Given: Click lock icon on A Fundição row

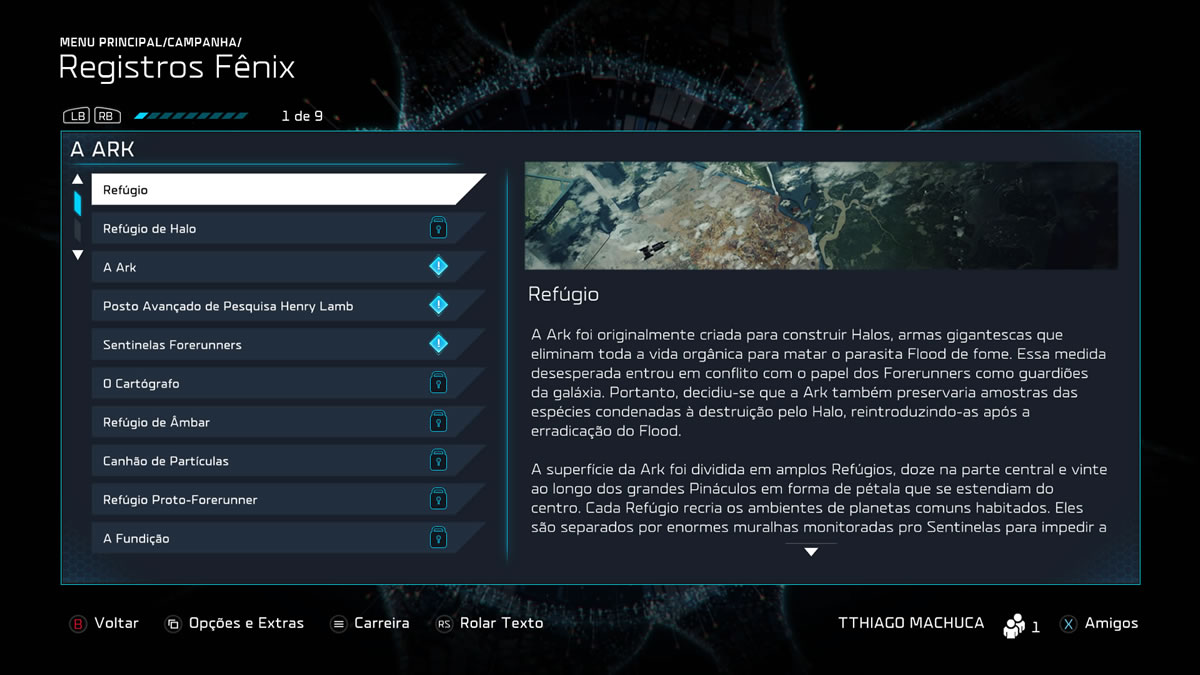Looking at the screenshot, I should [x=438, y=538].
